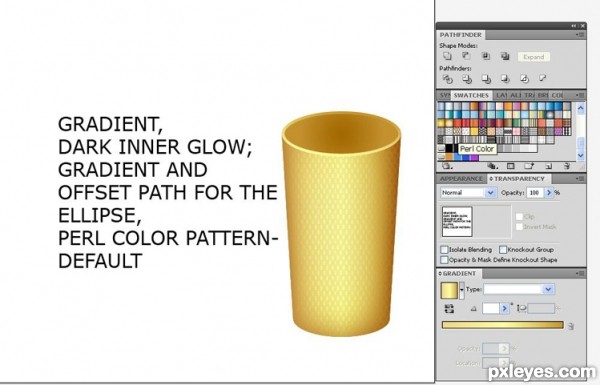The width and height of the screenshot is (600, 385).
Task: Switch to the Appearance tab
Action: pyautogui.click(x=461, y=179)
